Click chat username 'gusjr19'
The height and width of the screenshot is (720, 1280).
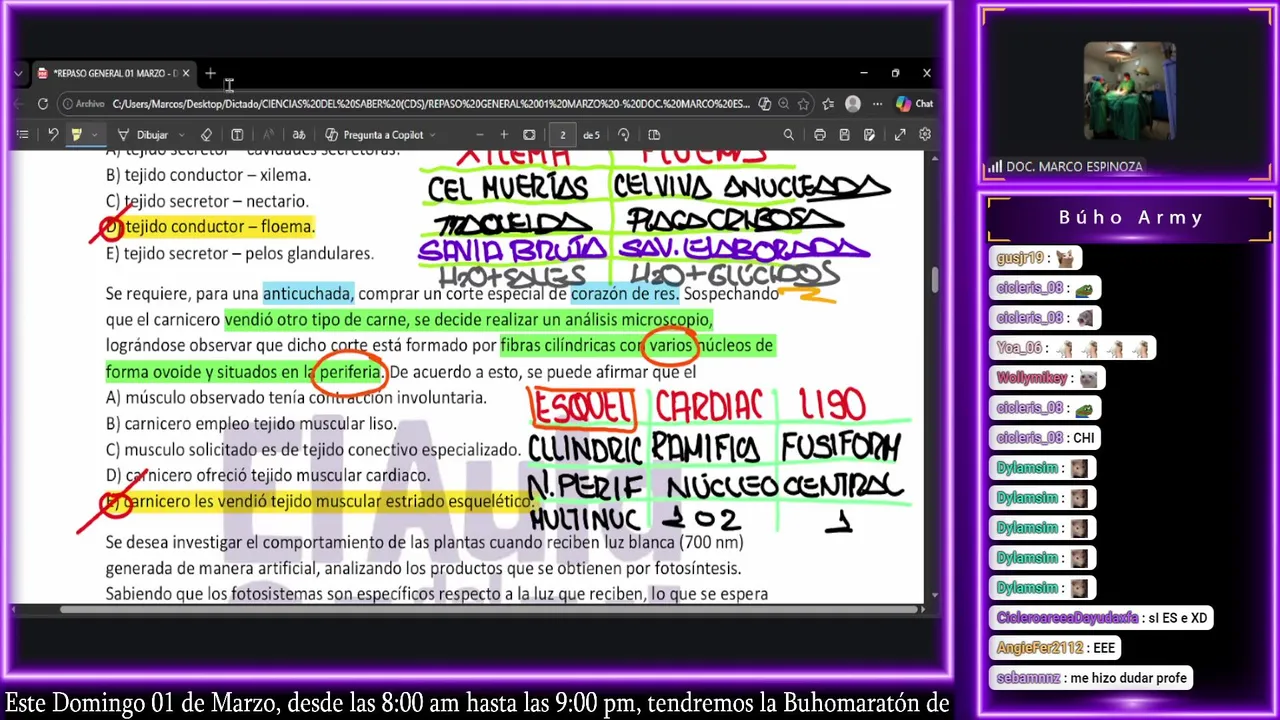coord(1020,258)
